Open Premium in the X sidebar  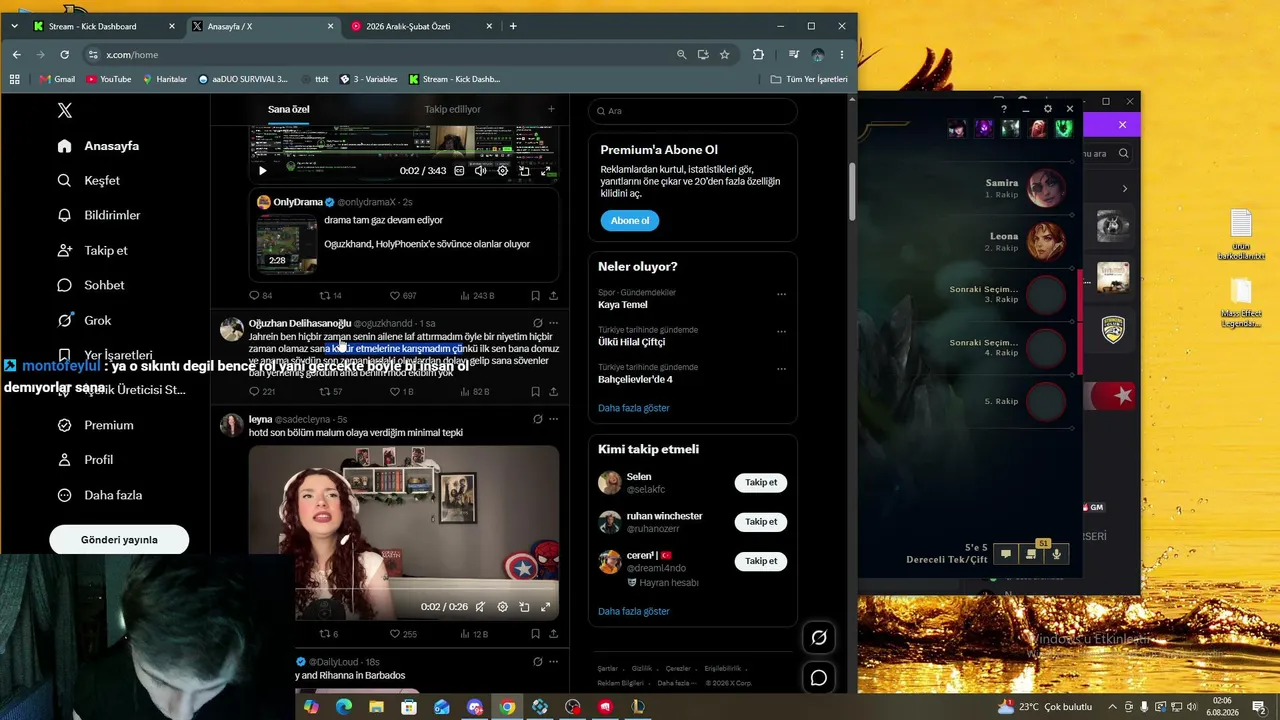point(96,426)
